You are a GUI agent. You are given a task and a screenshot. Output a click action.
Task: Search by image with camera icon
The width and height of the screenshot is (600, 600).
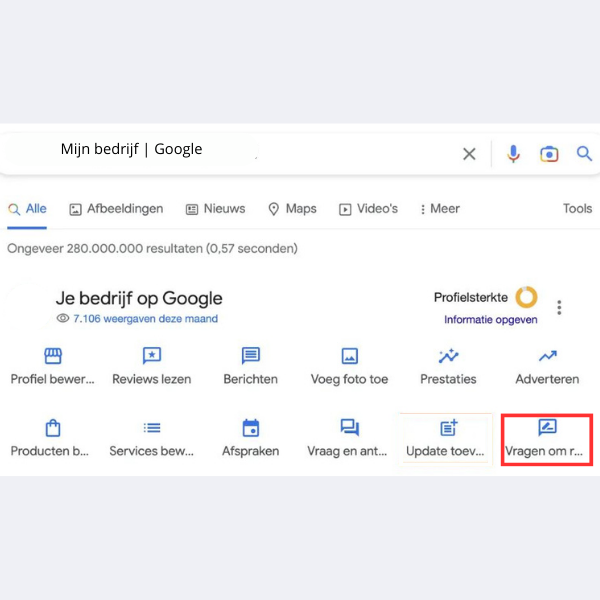click(x=549, y=154)
